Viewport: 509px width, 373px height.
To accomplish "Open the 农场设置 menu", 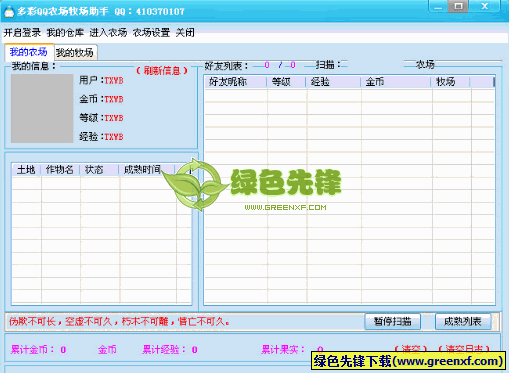I will pyautogui.click(x=151, y=33).
